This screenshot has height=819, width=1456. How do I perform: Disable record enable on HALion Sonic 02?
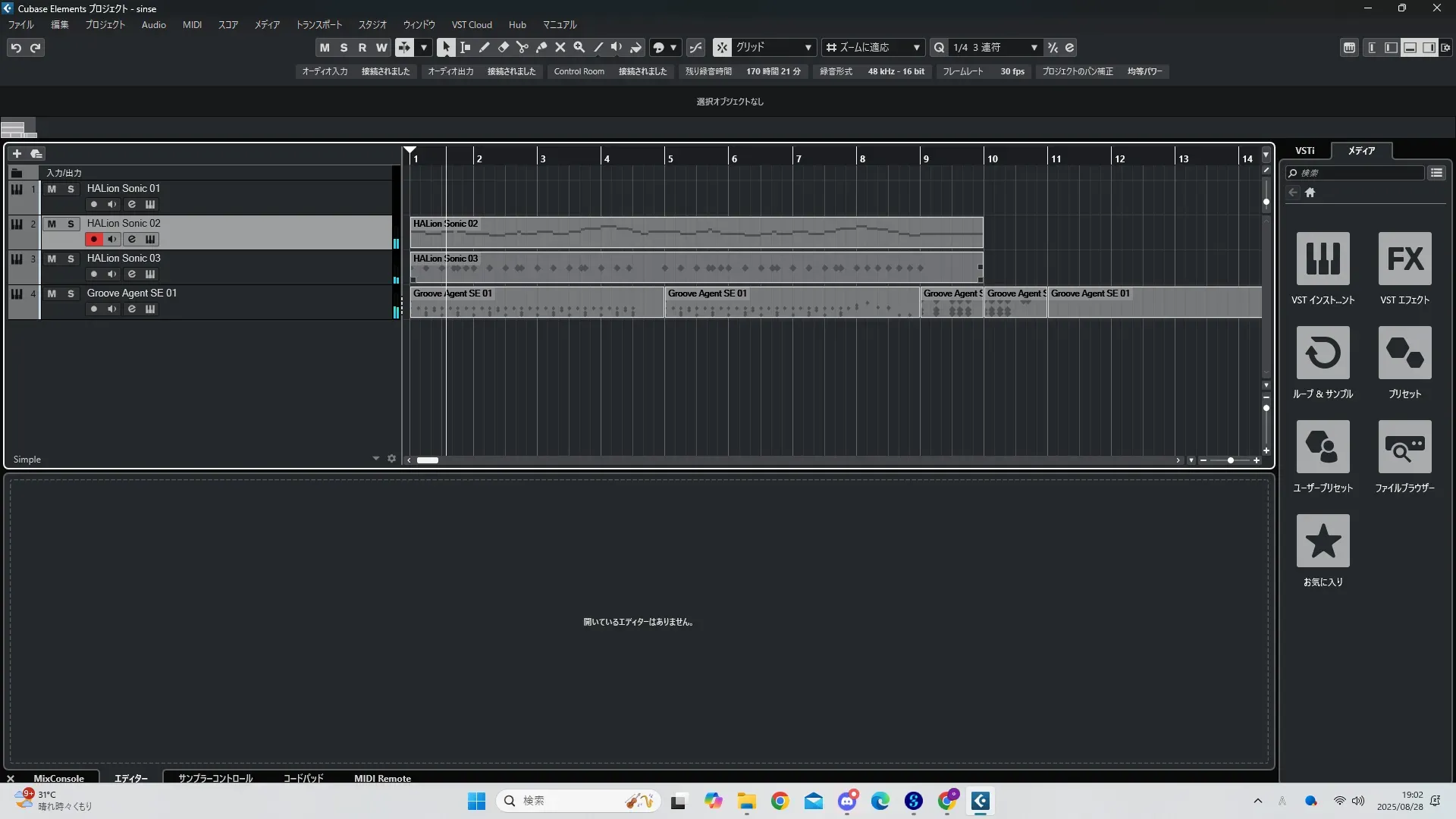point(93,240)
